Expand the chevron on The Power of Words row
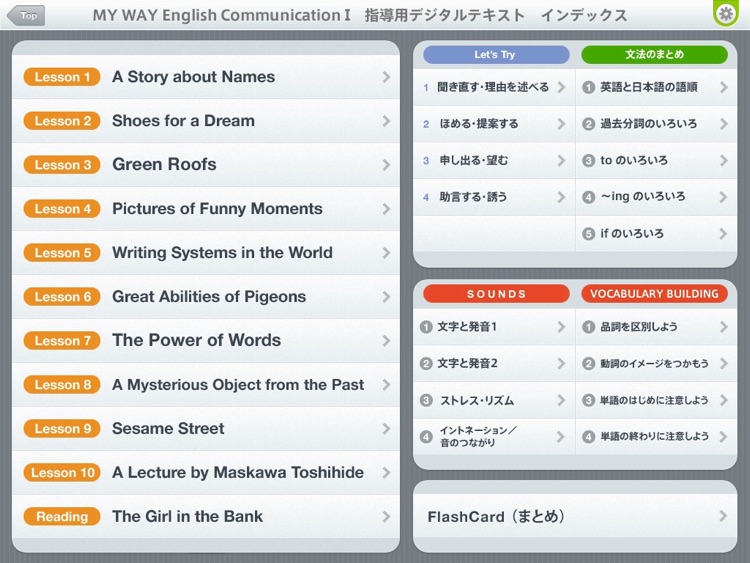750x563 pixels. (386, 341)
